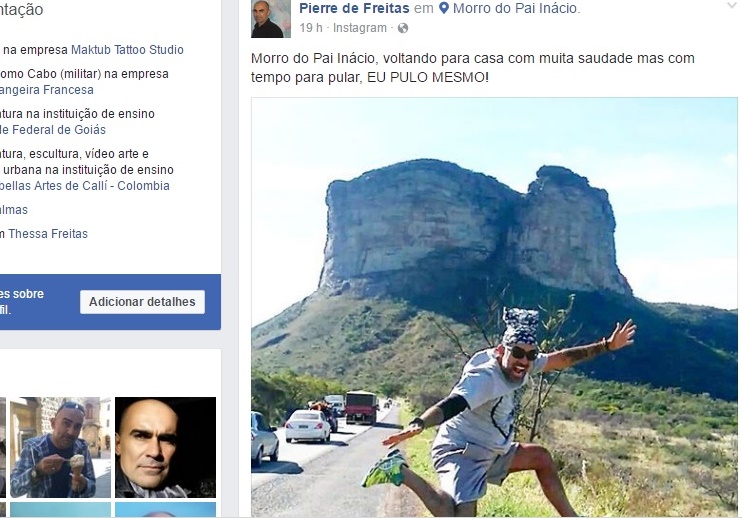Open the ice cream photo thumbnail
The width and height of the screenshot is (742, 518).
pos(61,447)
